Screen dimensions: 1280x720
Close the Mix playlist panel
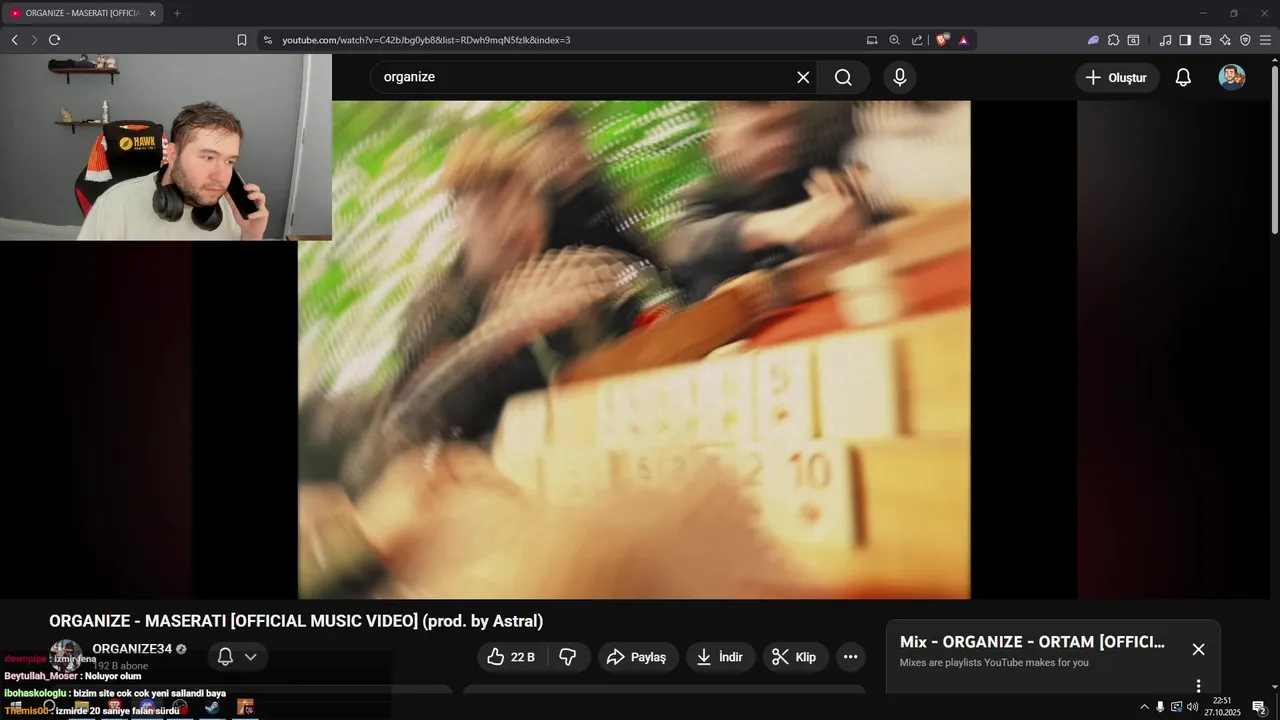point(1198,649)
